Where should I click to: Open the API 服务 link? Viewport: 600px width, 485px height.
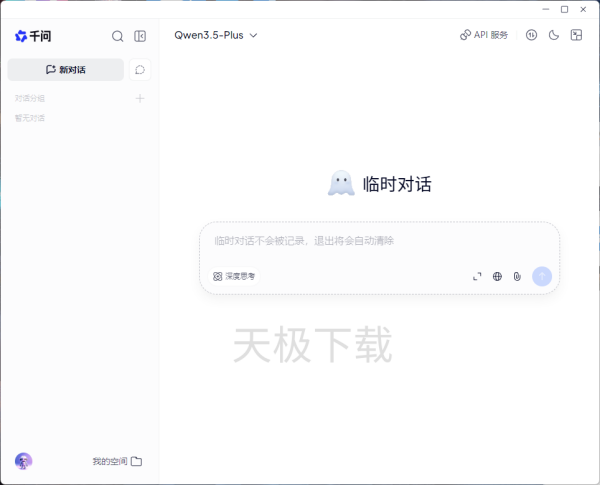click(484, 35)
